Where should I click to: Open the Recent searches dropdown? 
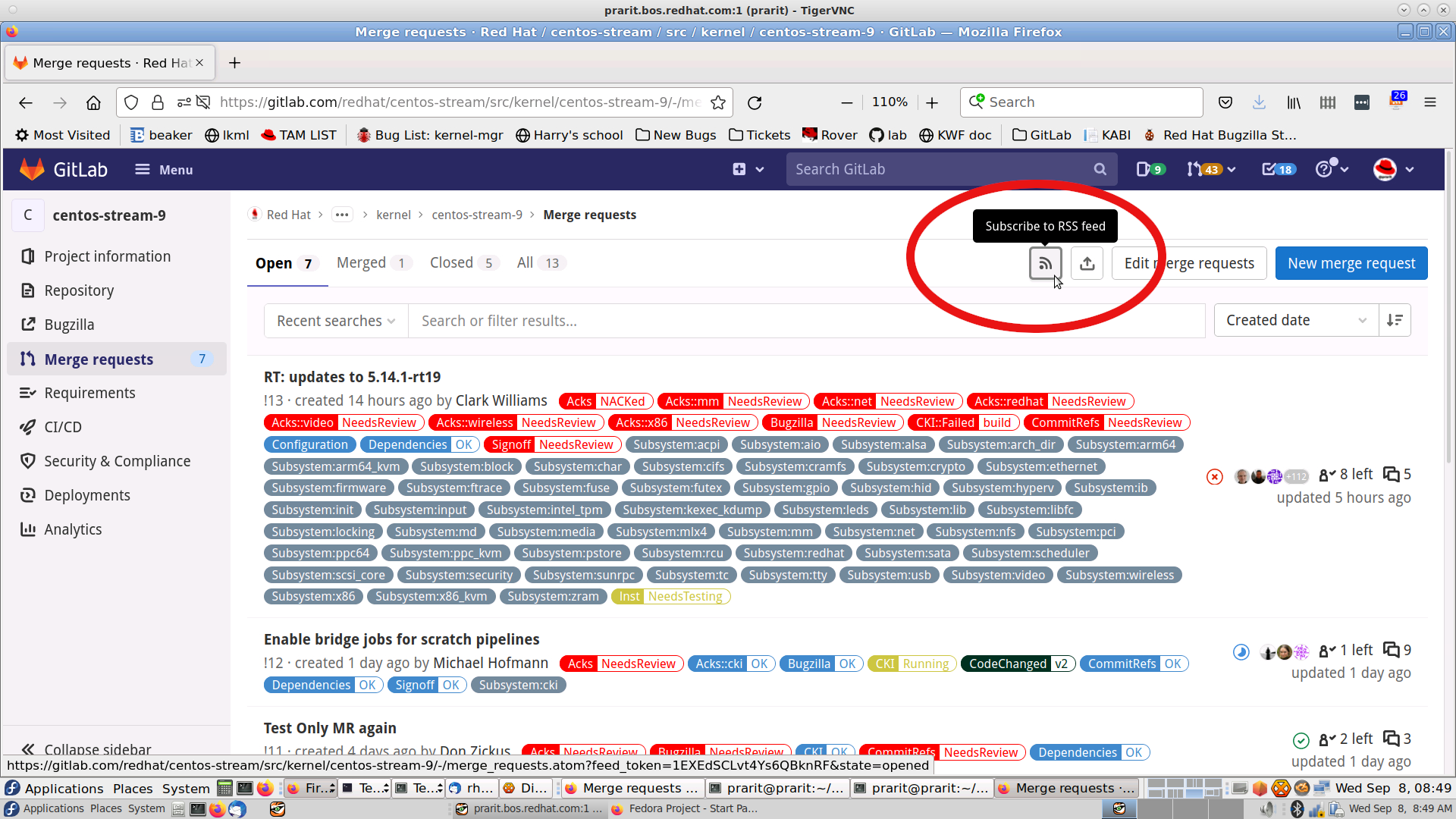335,321
